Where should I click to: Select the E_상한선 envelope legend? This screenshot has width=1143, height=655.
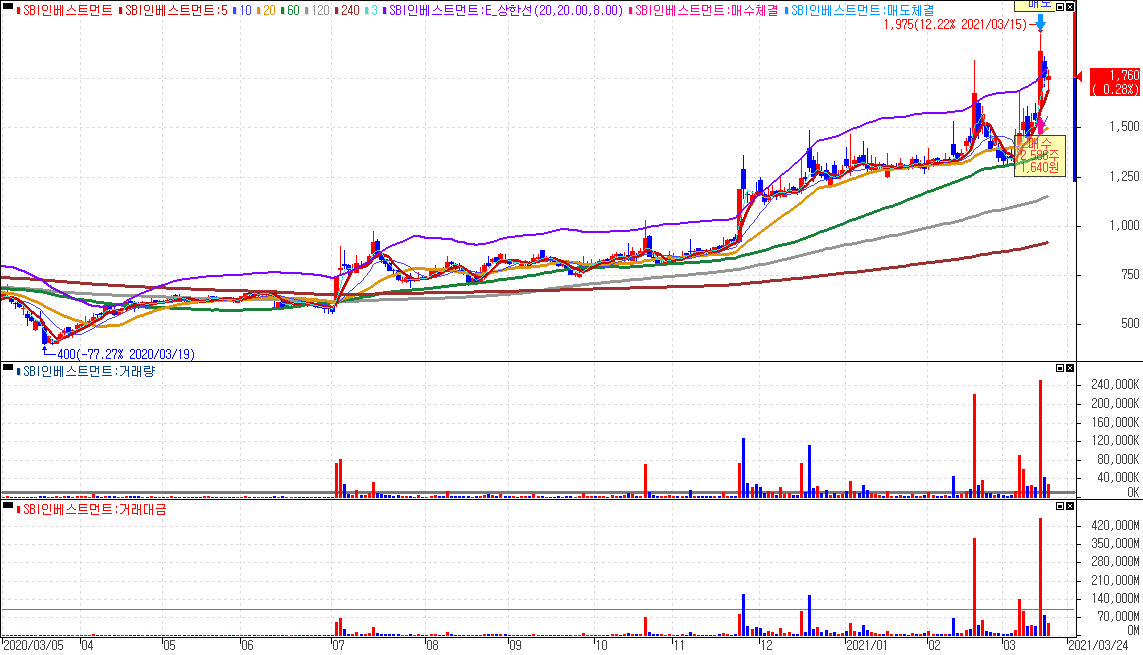click(x=503, y=10)
